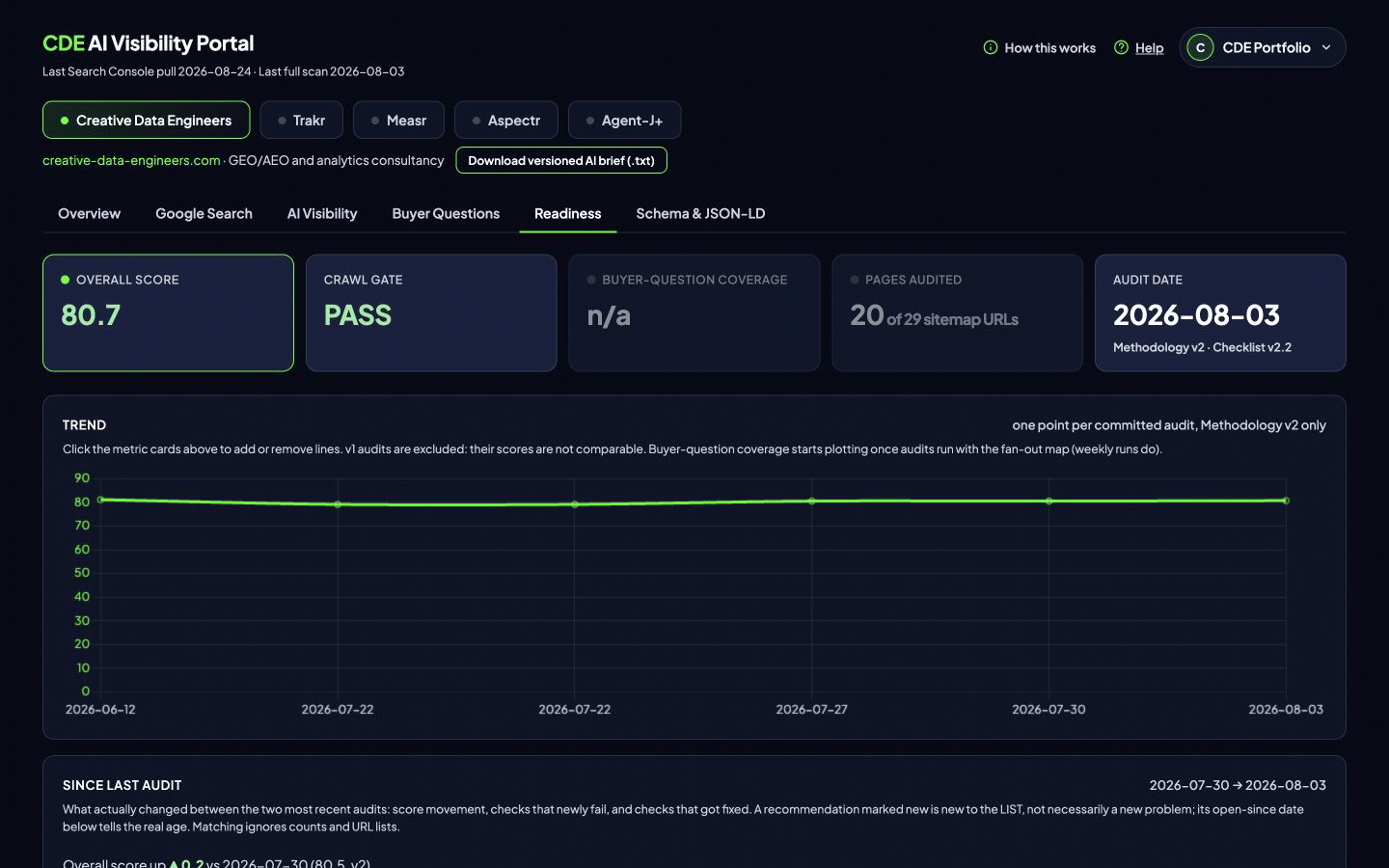Image resolution: width=1389 pixels, height=868 pixels.
Task: Click the 'SINCE LAST AUDIT' heading
Action: coord(123,785)
